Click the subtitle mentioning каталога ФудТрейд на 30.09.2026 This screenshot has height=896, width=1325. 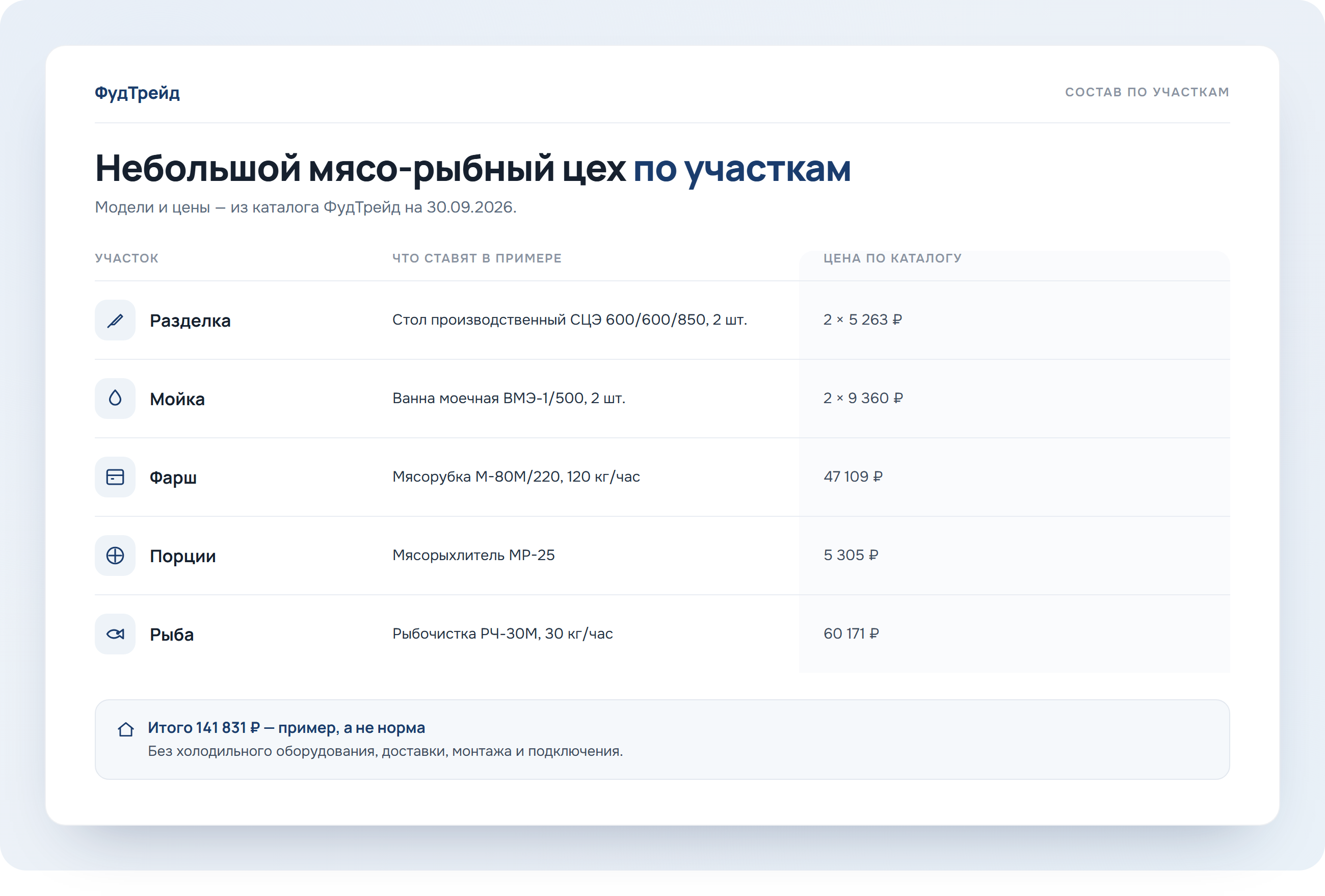(306, 207)
